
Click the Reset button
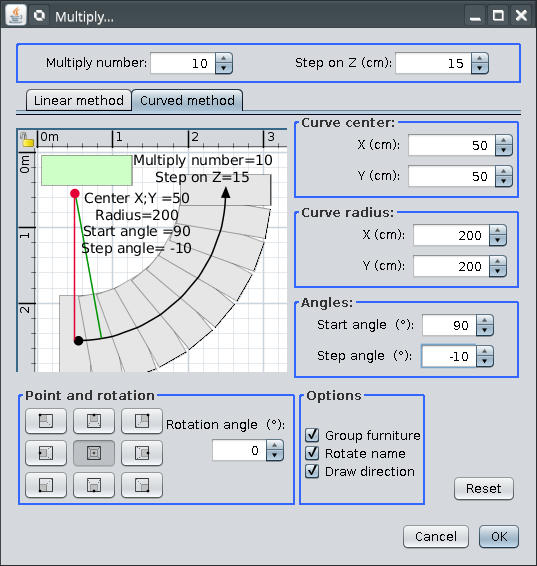point(484,488)
